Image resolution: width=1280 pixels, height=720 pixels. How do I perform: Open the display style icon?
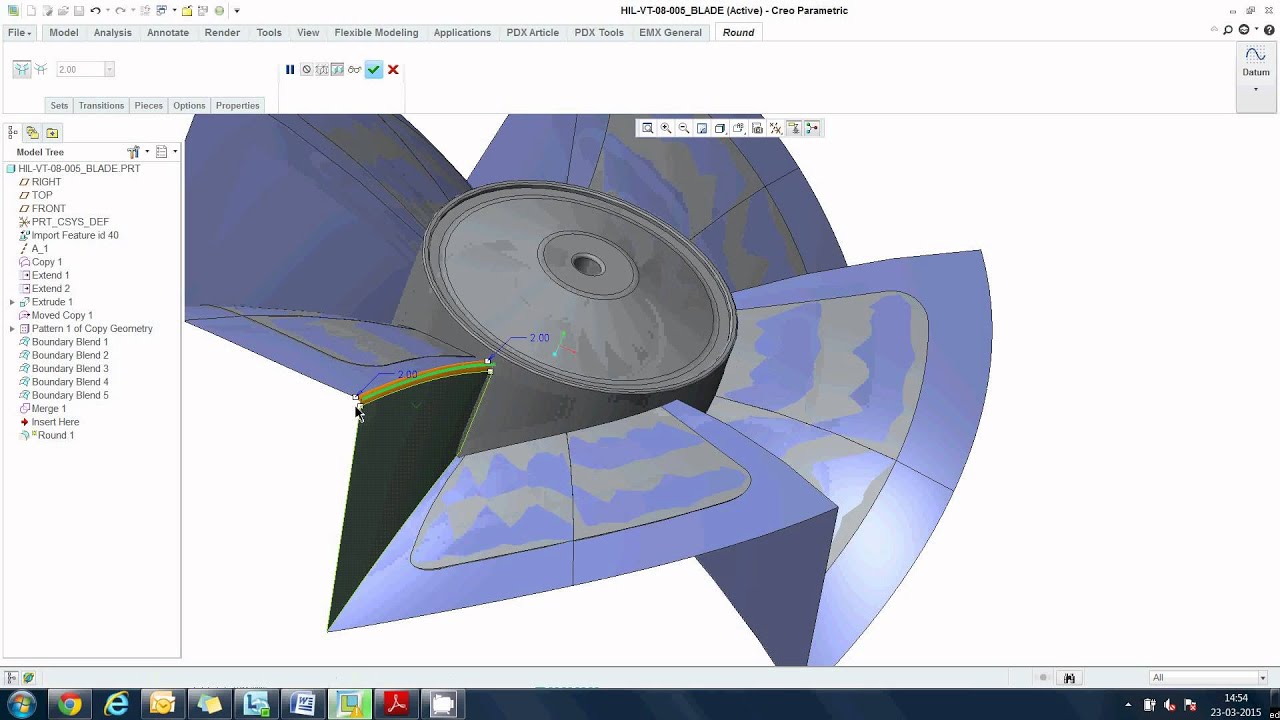point(720,128)
